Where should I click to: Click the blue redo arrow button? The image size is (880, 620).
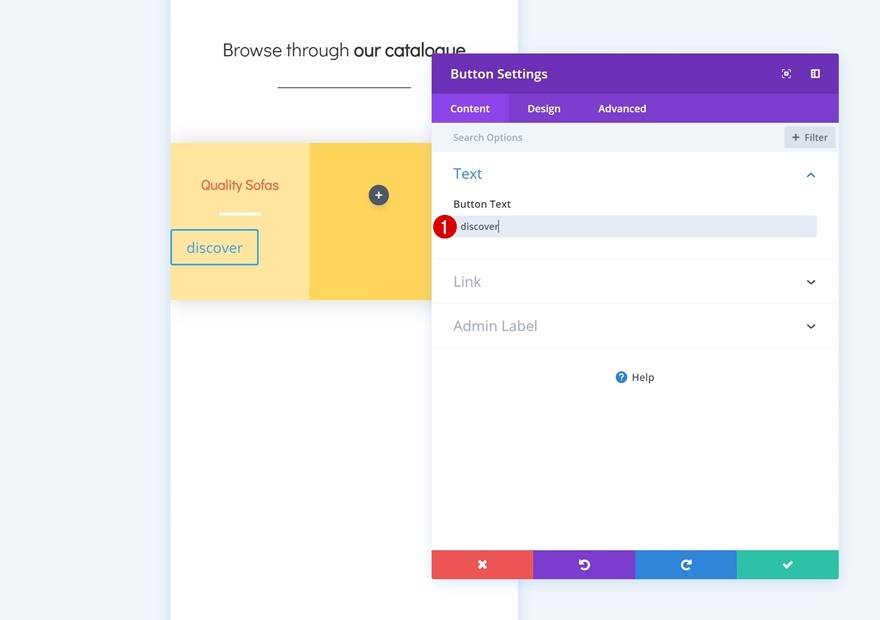686,564
